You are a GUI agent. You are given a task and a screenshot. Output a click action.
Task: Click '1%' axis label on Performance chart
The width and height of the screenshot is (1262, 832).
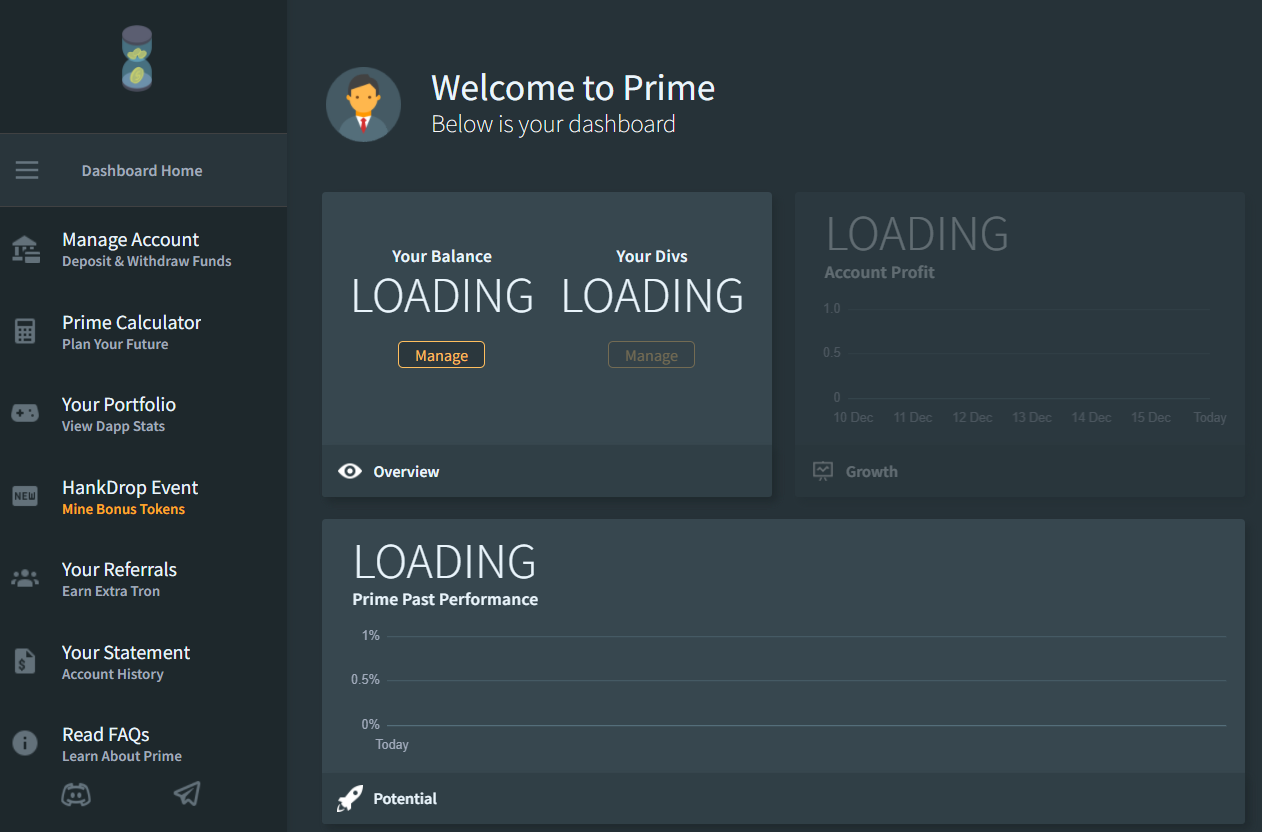(x=371, y=635)
